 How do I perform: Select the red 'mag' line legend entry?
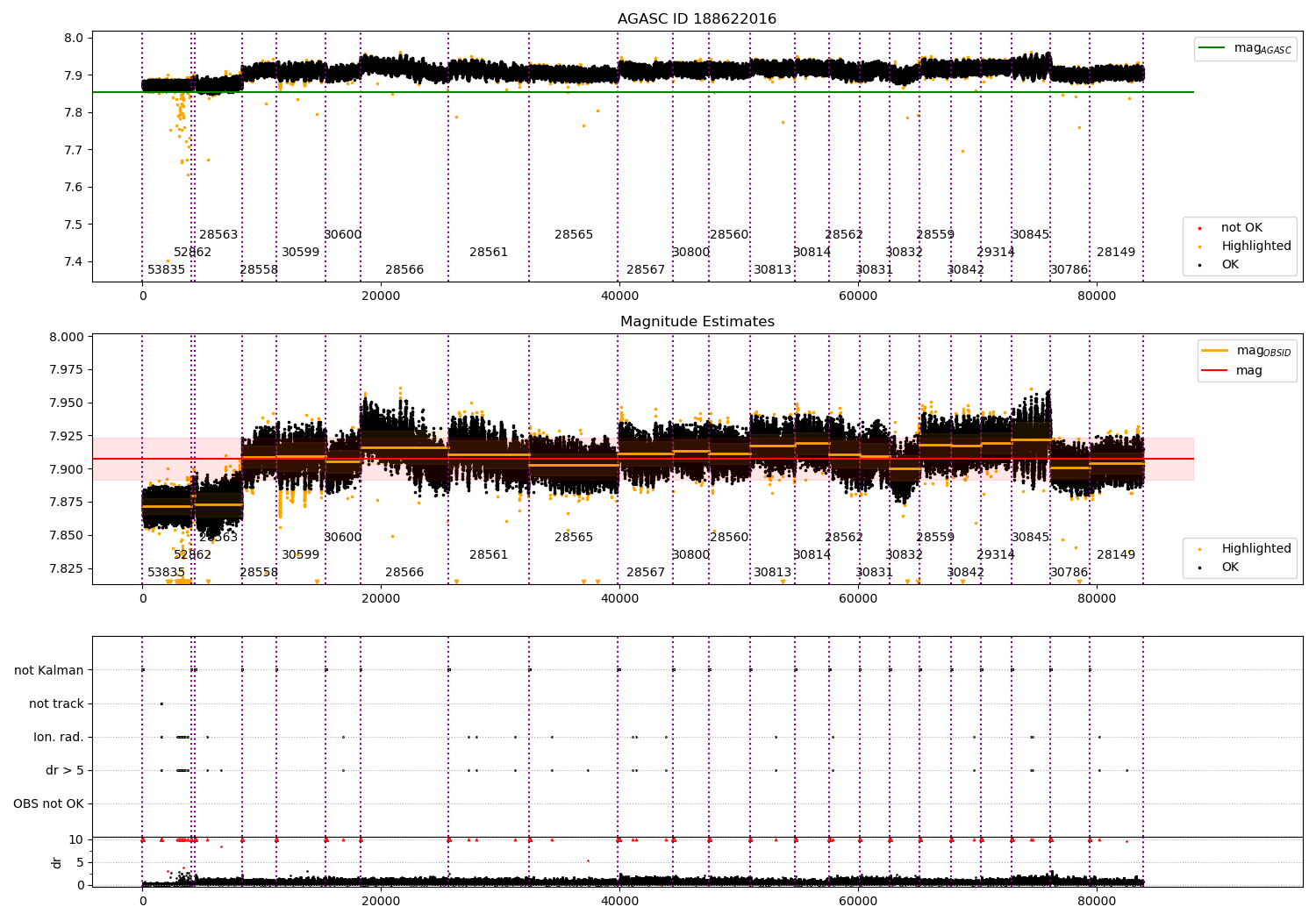(x=1233, y=371)
